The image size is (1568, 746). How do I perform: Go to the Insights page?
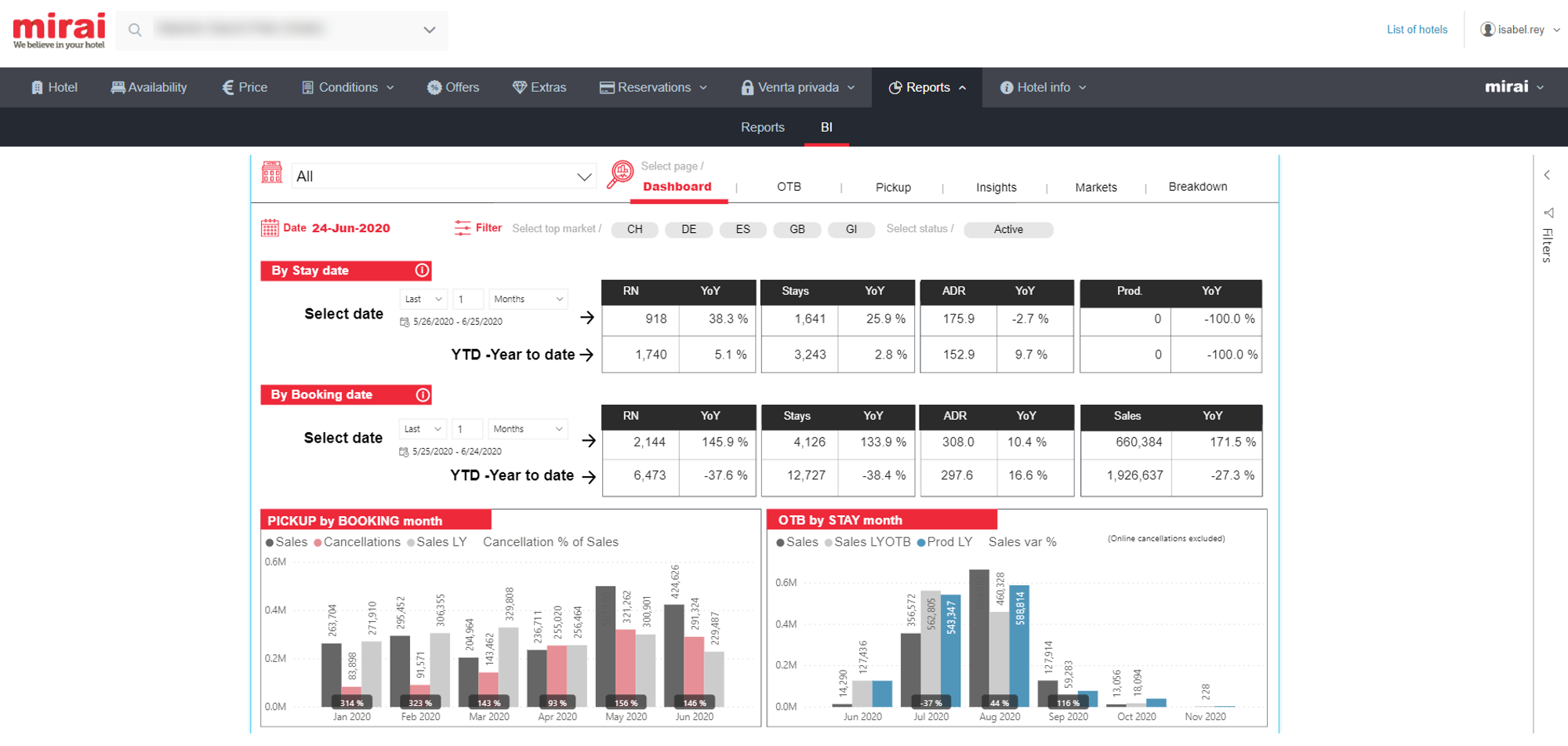(x=996, y=187)
